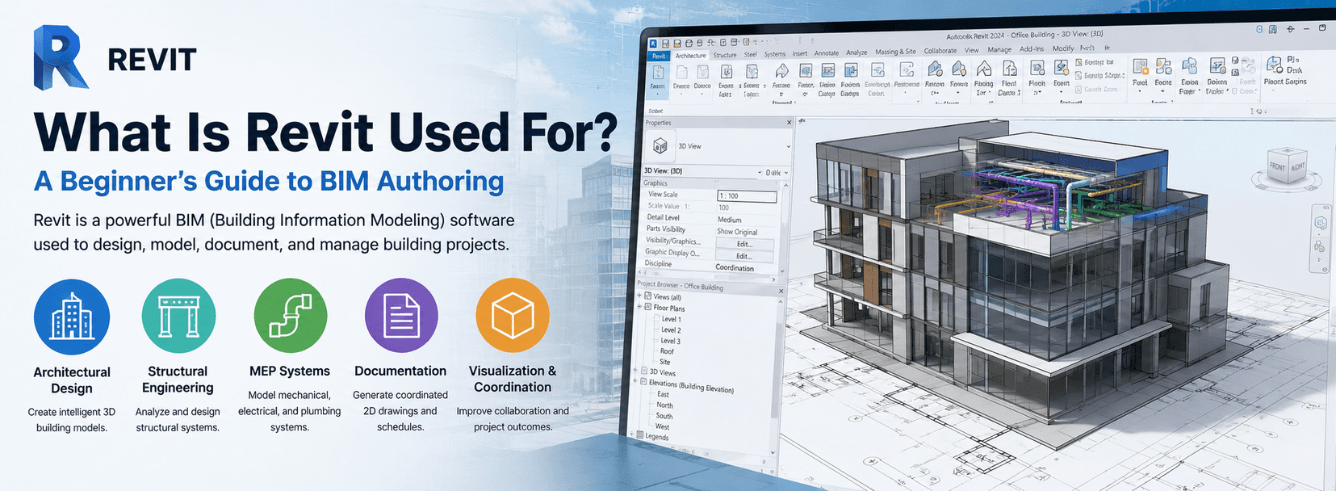
Task: Expand the Legends node
Action: [x=632, y=435]
